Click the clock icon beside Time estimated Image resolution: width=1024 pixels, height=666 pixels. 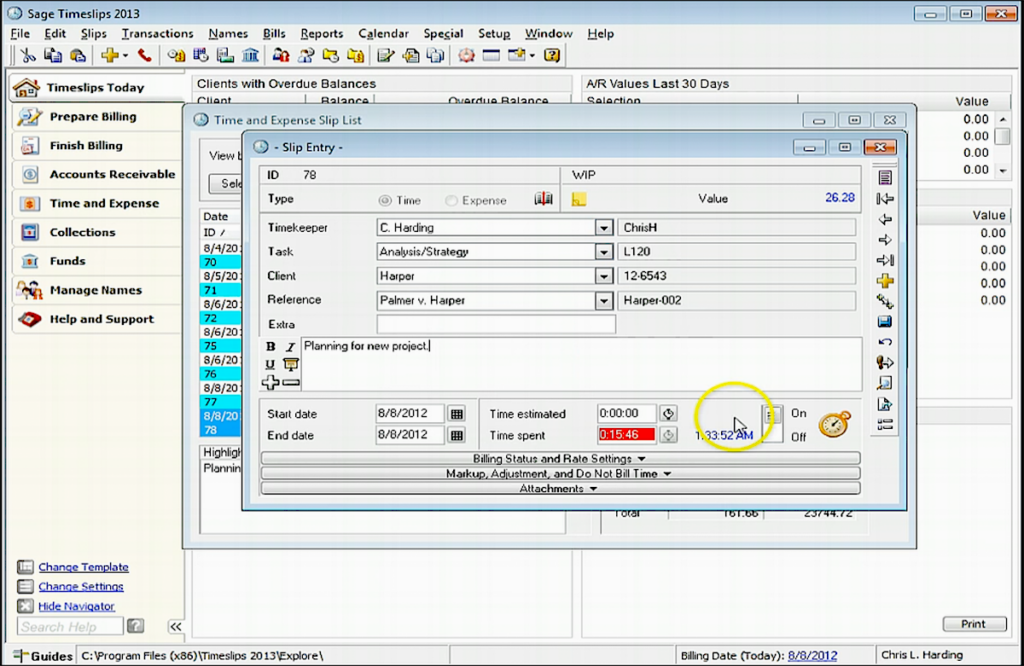667,413
